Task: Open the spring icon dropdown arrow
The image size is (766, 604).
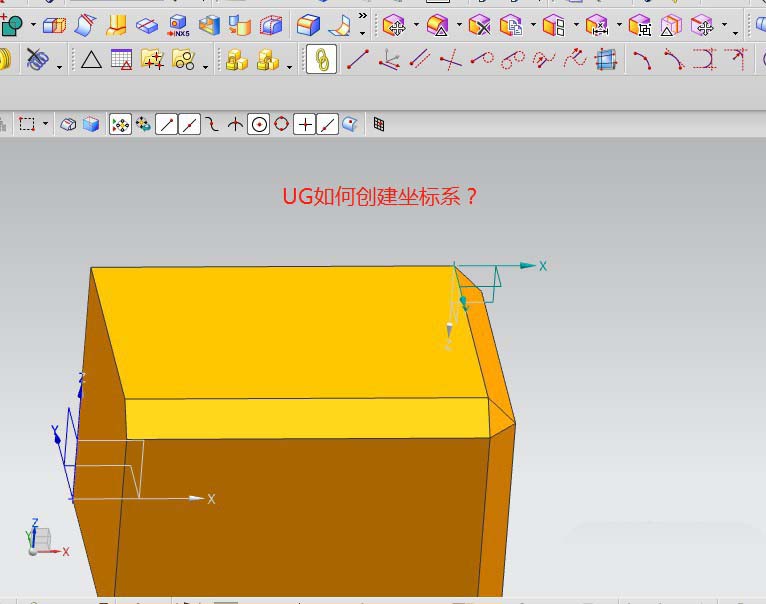Action: pos(60,67)
